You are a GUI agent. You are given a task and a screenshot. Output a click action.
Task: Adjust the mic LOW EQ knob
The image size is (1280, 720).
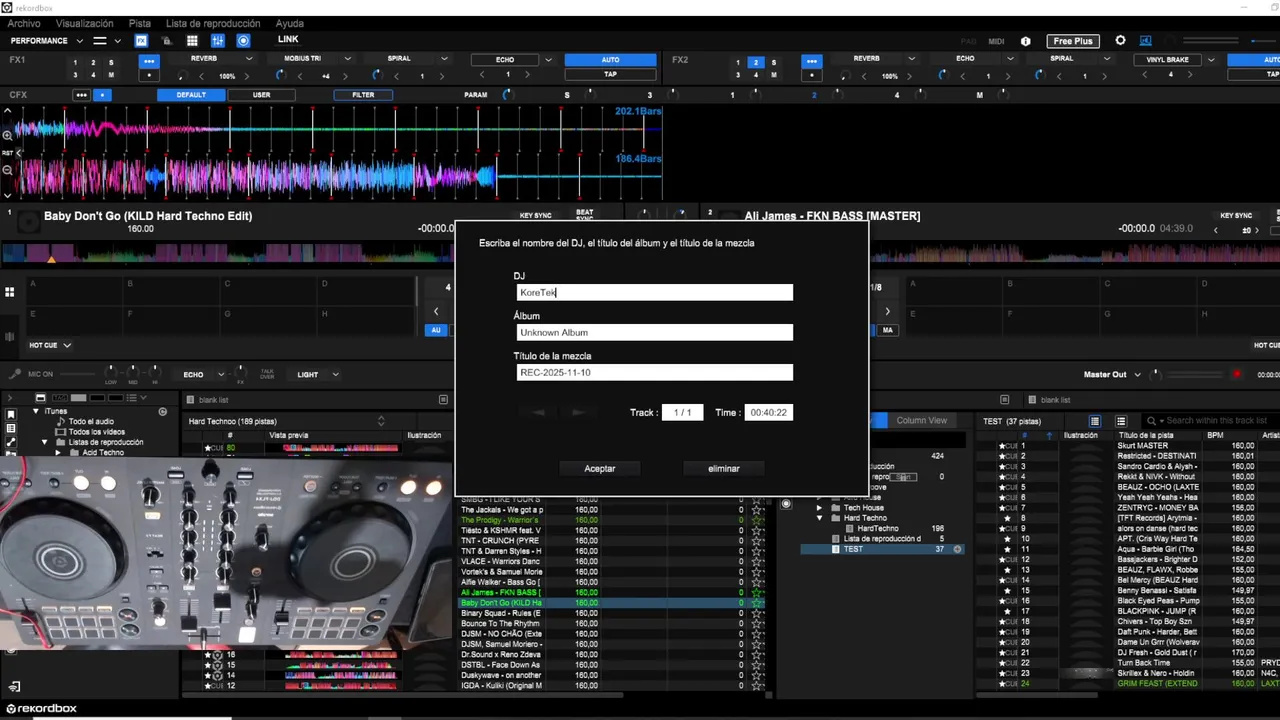coord(111,373)
